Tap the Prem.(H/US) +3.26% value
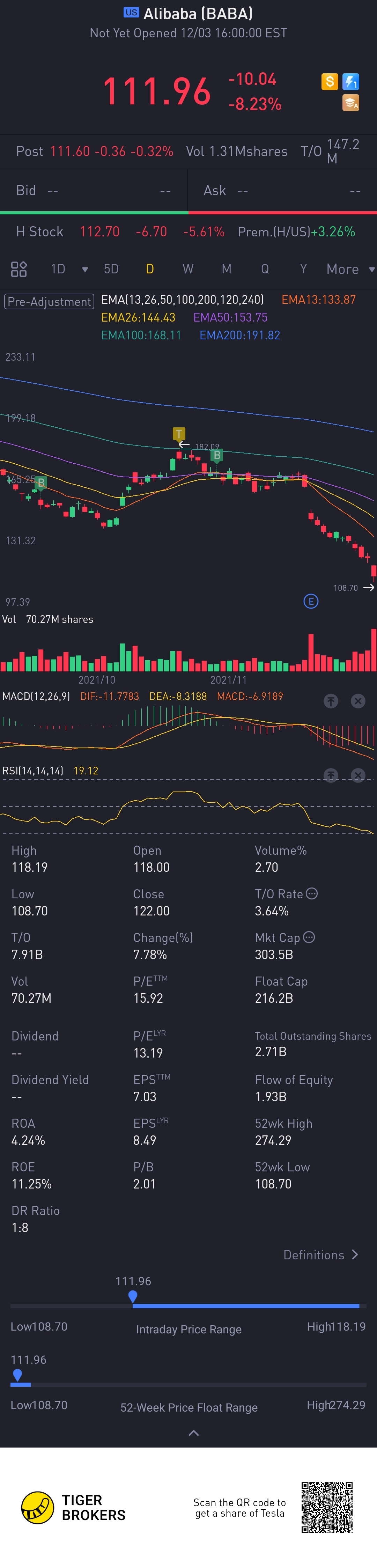Screen dimensions: 377x1568 (x=297, y=231)
